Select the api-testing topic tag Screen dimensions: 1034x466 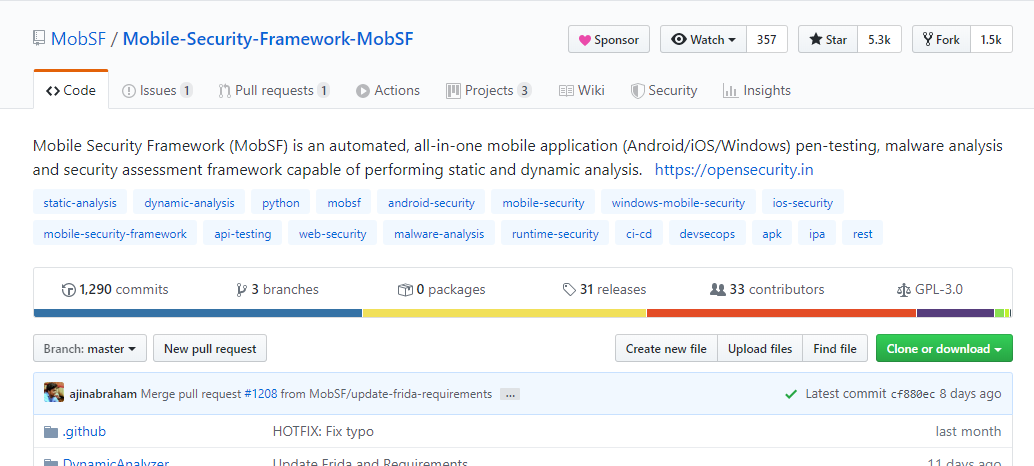click(x=243, y=233)
